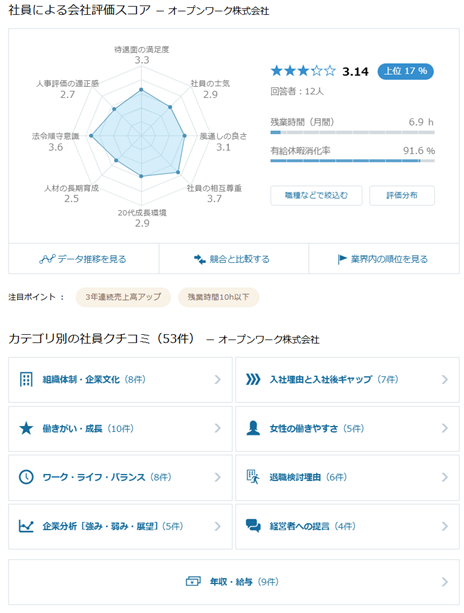Click the triple chevron icon for 入社理由
This screenshot has width=464, height=613.
click(x=253, y=379)
